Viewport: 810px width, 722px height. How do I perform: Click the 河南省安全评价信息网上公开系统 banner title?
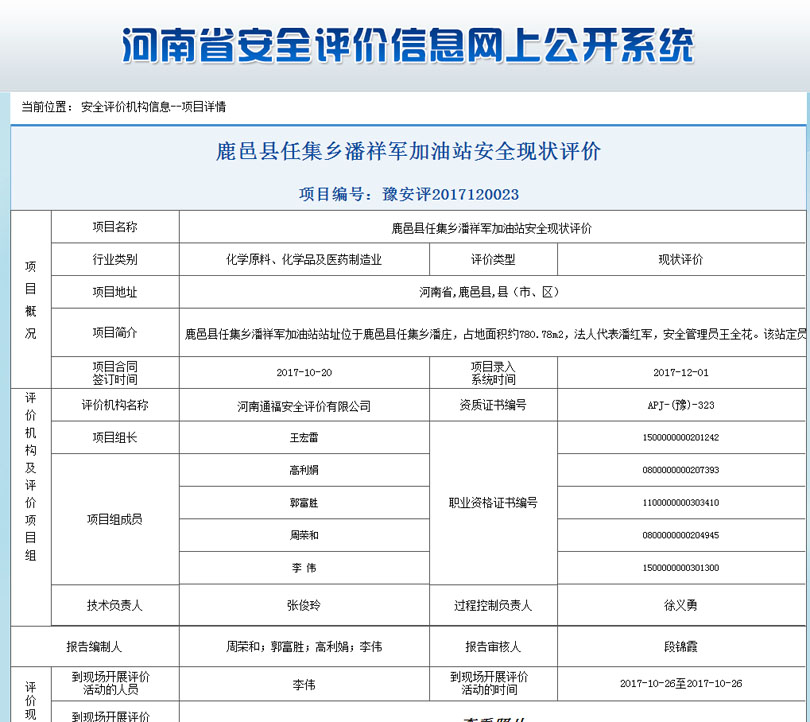pos(408,45)
